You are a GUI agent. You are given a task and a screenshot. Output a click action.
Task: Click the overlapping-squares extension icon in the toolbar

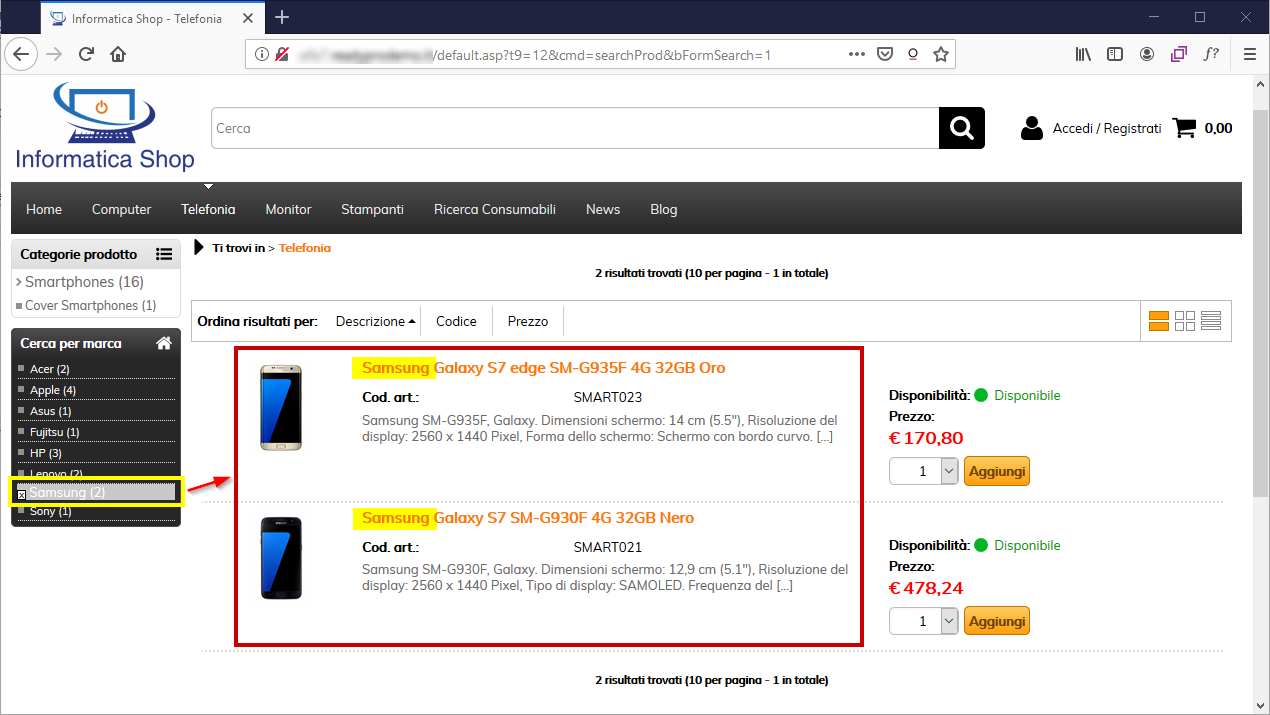pos(1179,54)
